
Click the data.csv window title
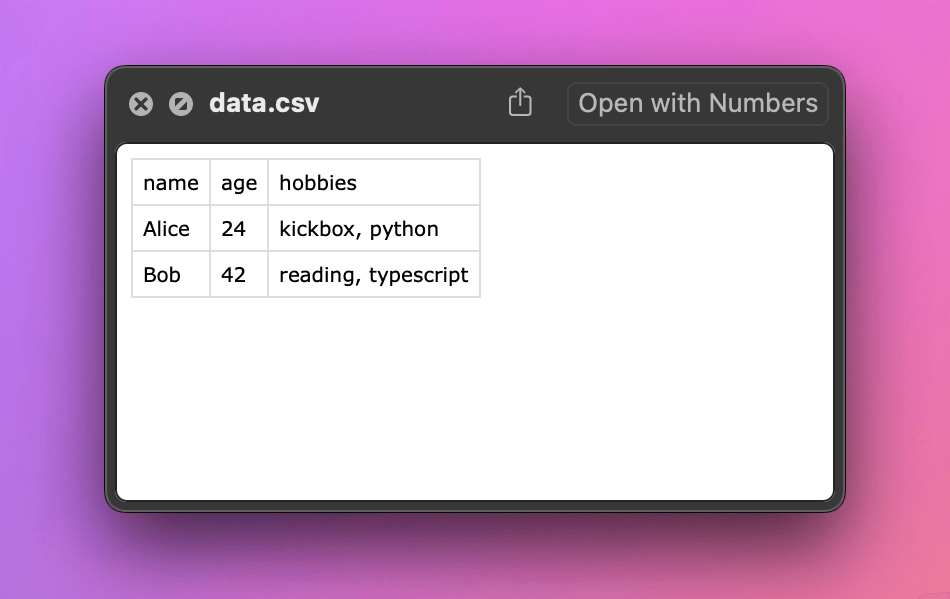(264, 103)
